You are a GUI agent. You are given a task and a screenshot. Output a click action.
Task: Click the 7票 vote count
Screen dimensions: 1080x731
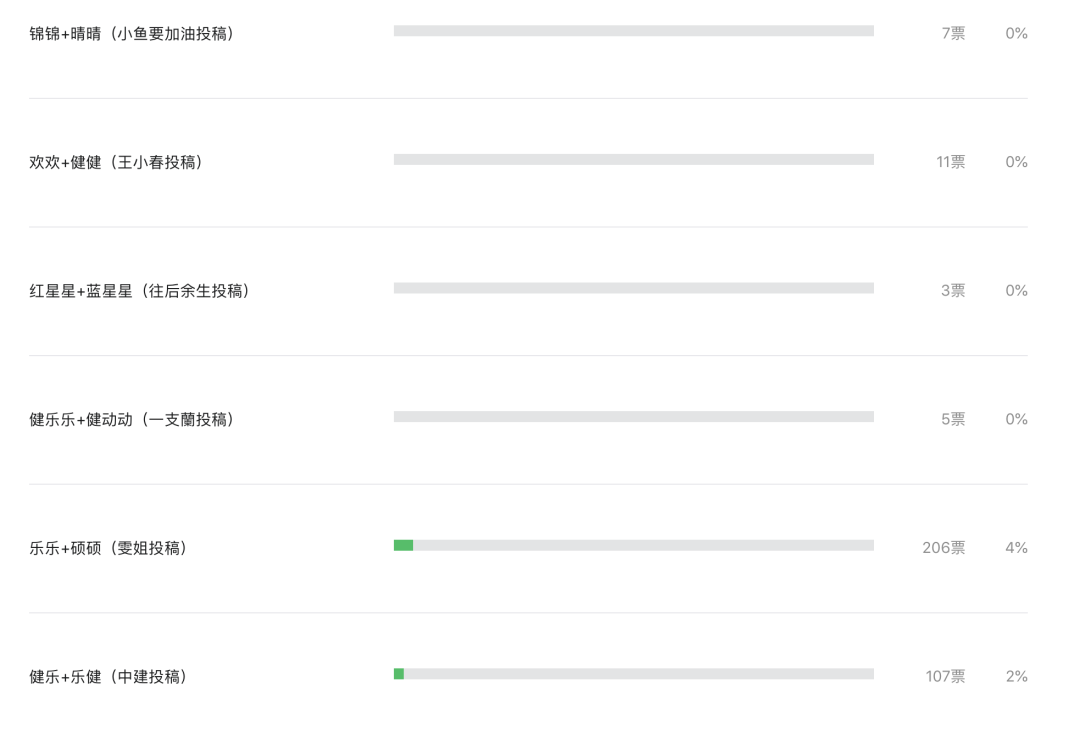point(953,34)
